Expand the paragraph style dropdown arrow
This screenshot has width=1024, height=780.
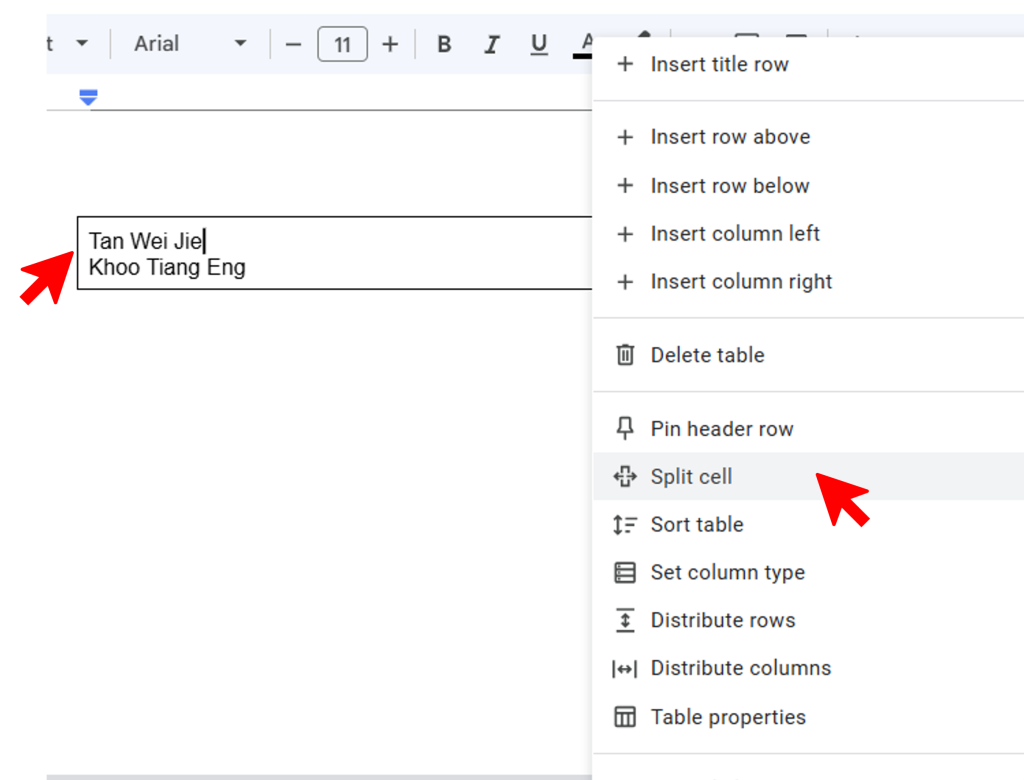[82, 44]
